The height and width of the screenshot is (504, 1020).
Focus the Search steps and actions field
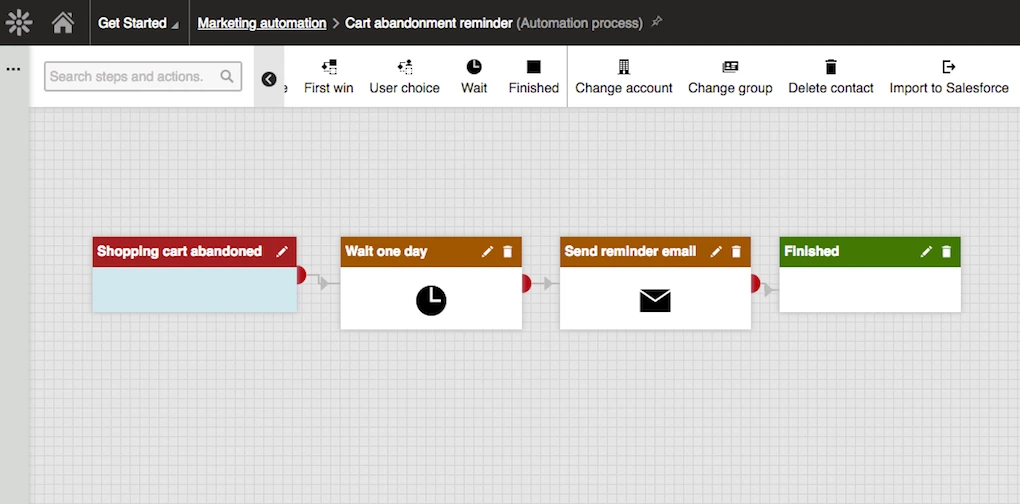tap(143, 76)
